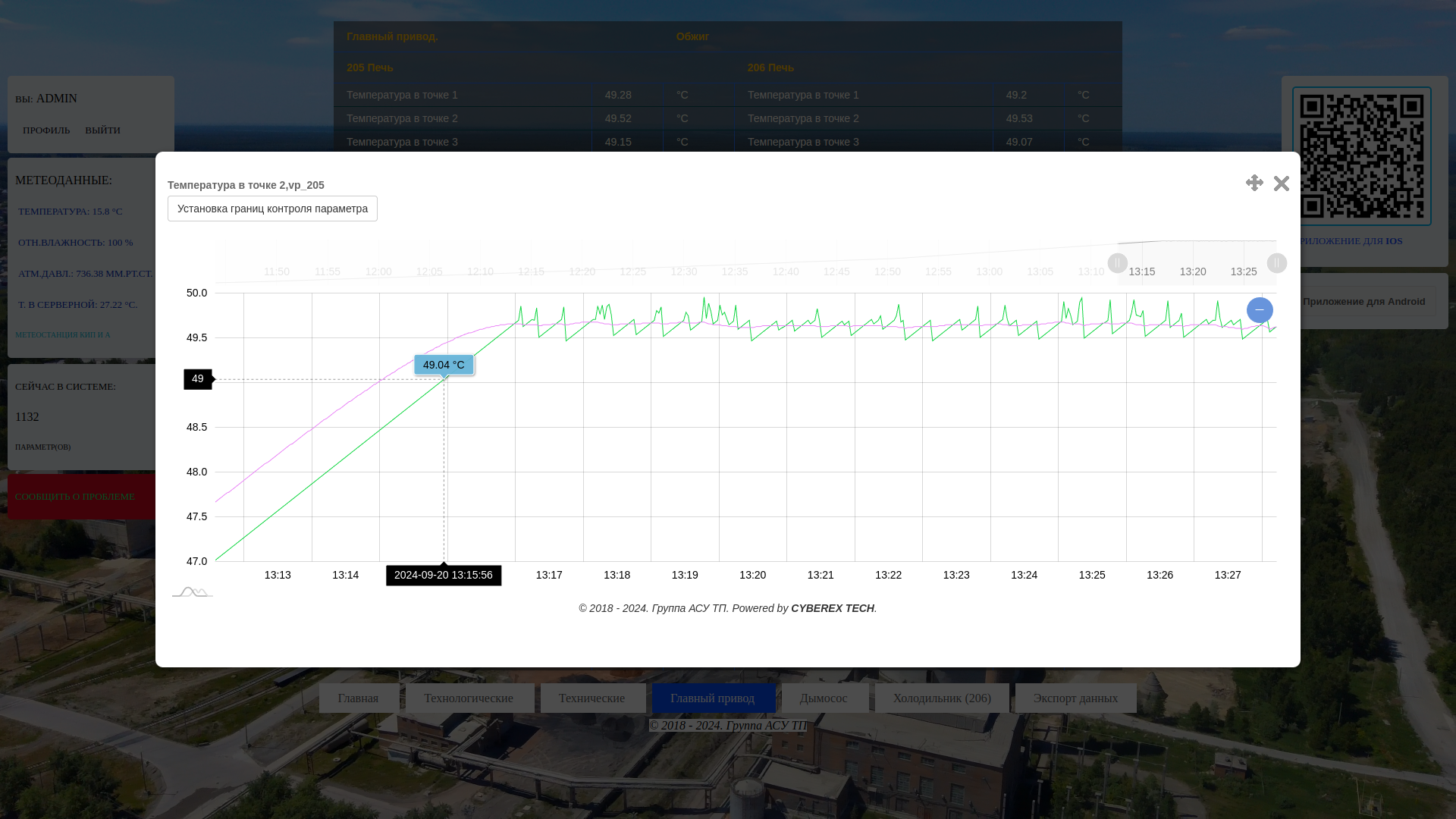Open the Экспорт данных tab
Screen dimensions: 1456x819
click(1075, 698)
